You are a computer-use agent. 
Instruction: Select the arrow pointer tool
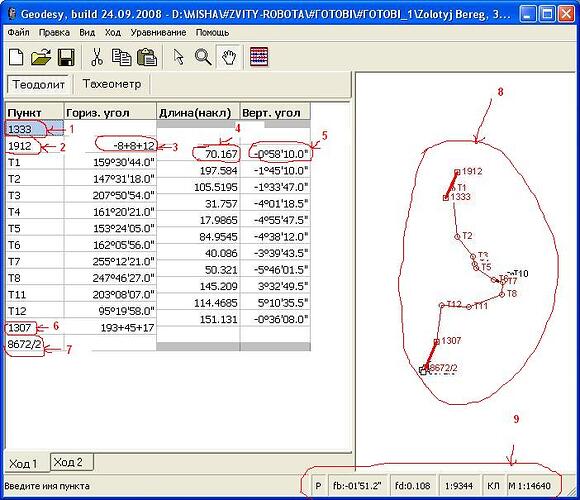pos(179,57)
